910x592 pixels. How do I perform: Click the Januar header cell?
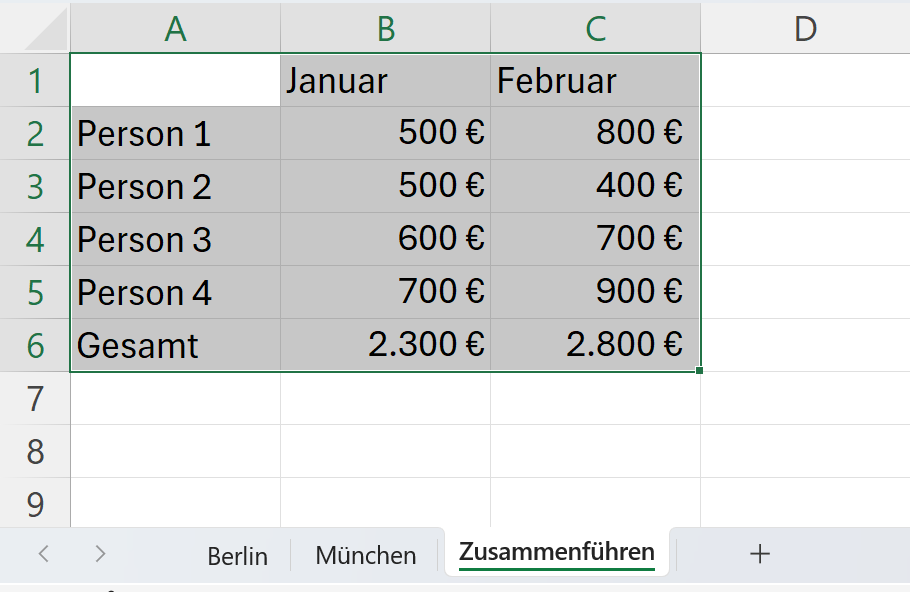pos(385,81)
